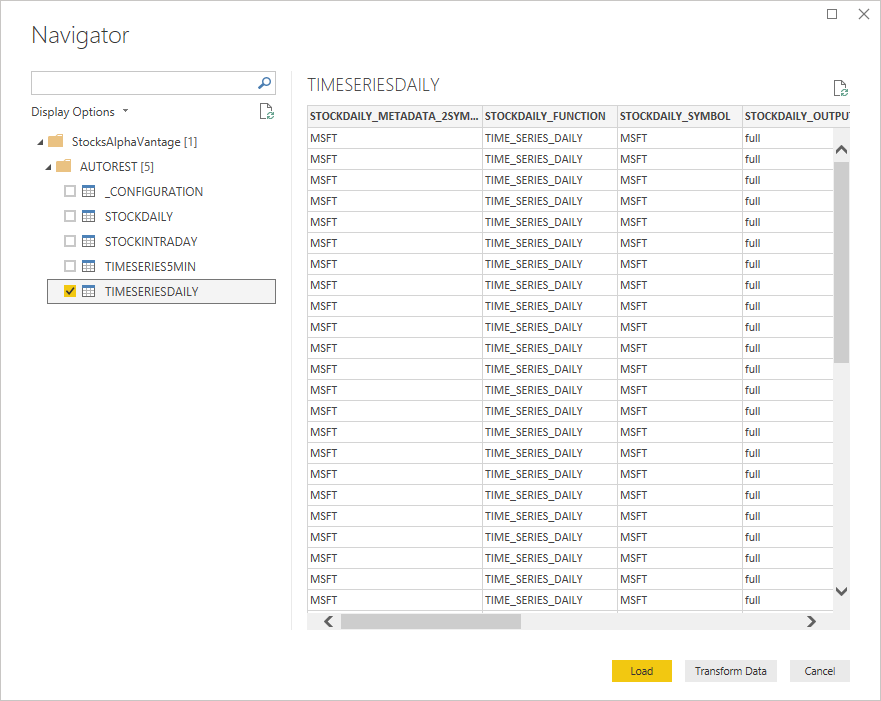The width and height of the screenshot is (881, 701).
Task: Uncheck the TIMESERIESDAILY checkbox
Action: pos(70,291)
